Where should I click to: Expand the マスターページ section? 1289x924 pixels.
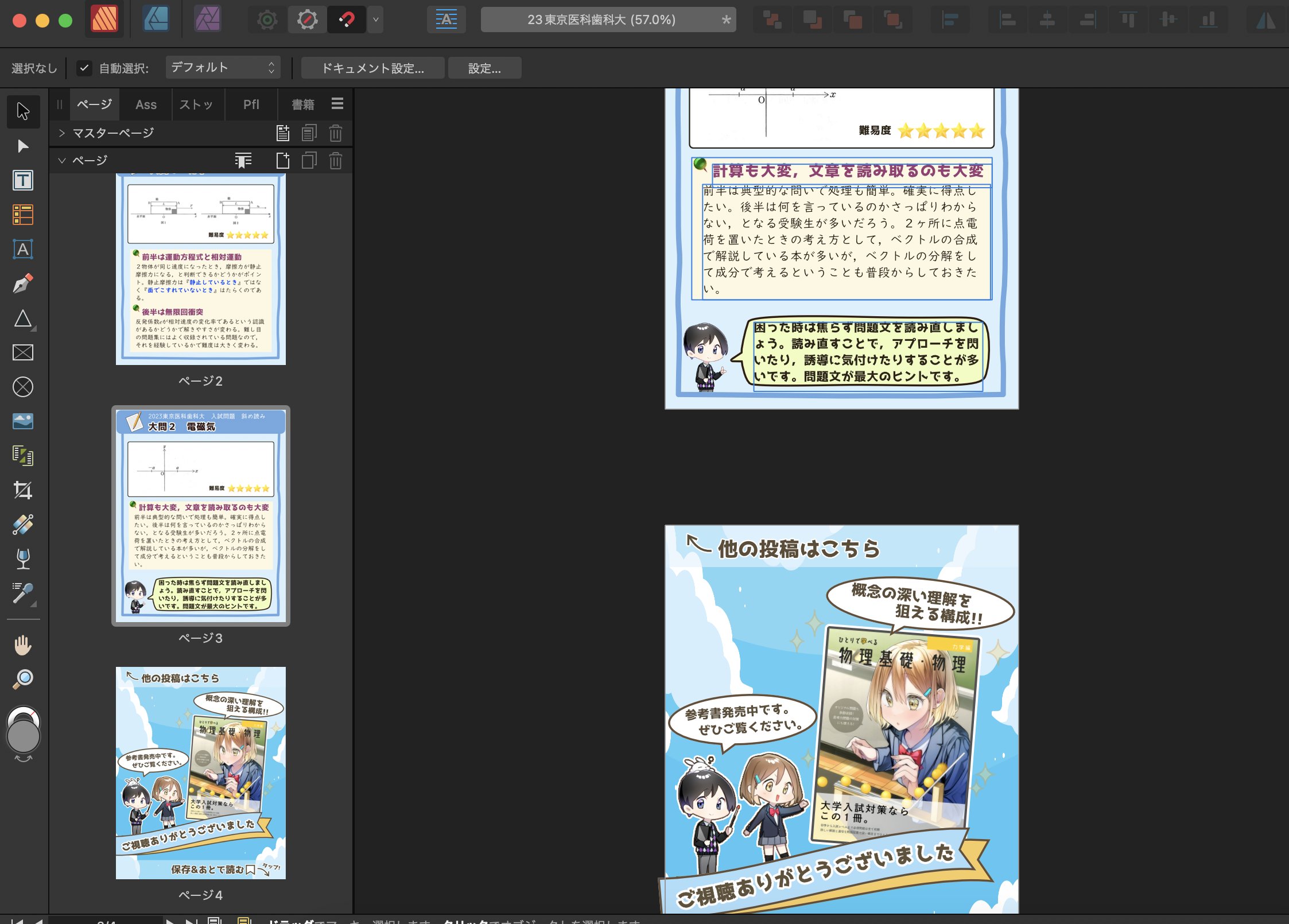(62, 133)
